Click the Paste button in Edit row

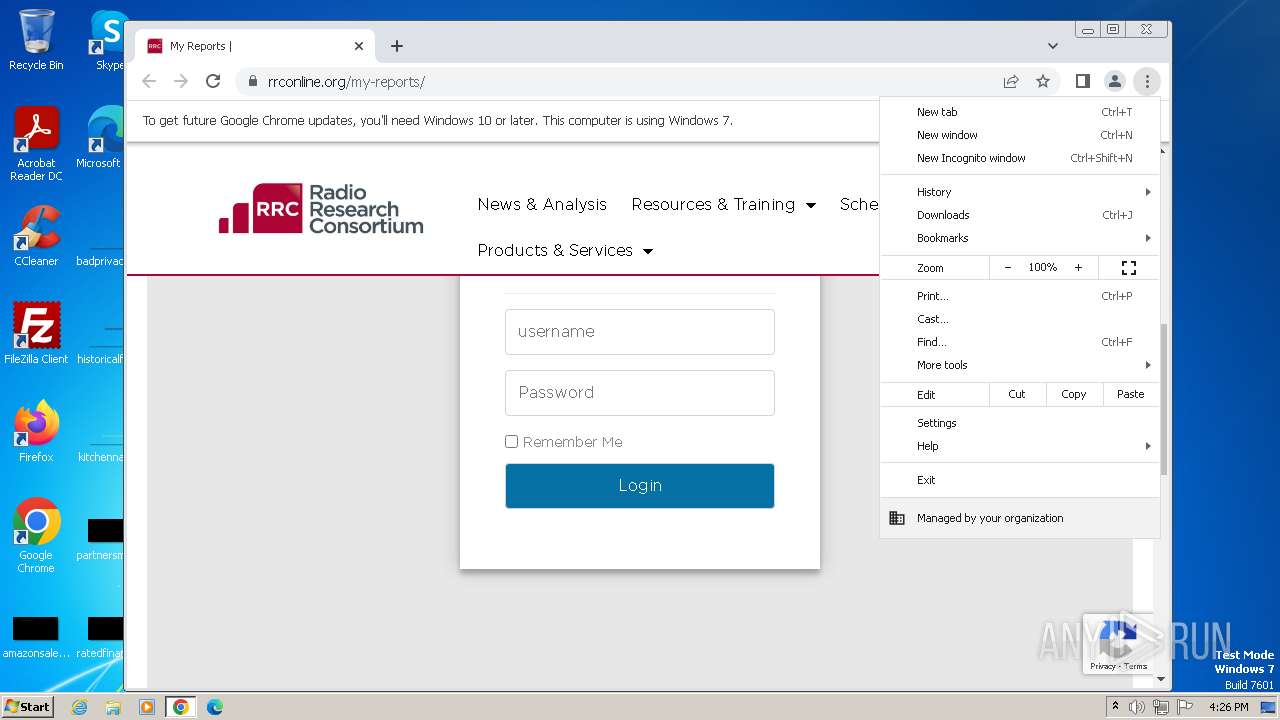point(1131,394)
